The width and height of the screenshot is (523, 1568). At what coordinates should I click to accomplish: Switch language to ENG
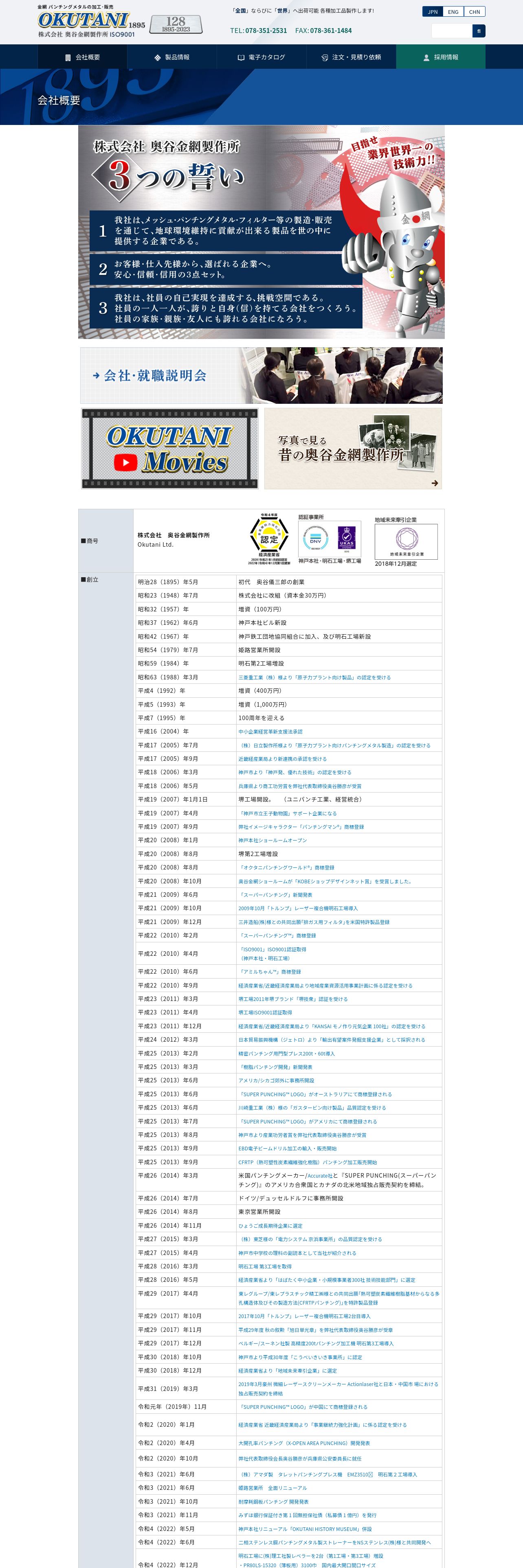(453, 11)
